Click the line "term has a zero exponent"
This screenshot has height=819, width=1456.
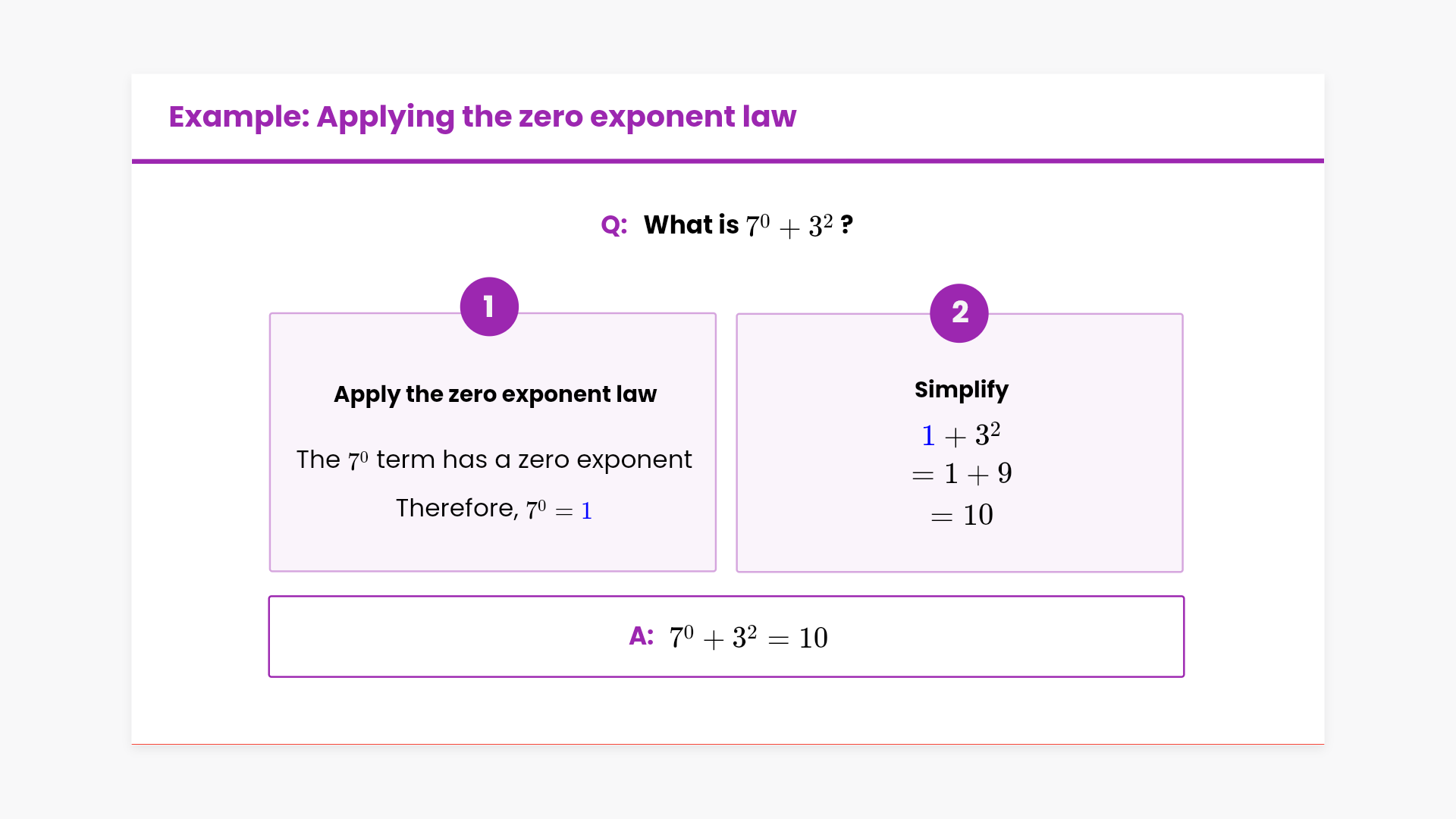click(534, 460)
